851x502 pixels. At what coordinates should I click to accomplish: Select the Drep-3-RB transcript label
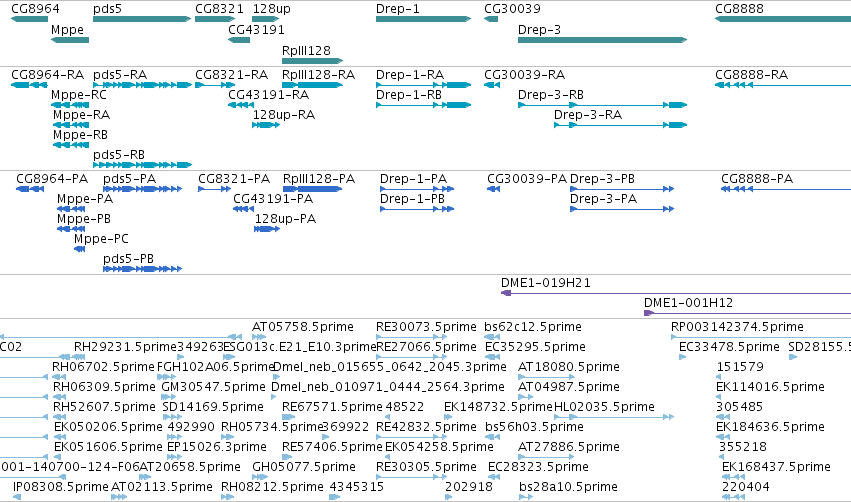pyautogui.click(x=551, y=94)
